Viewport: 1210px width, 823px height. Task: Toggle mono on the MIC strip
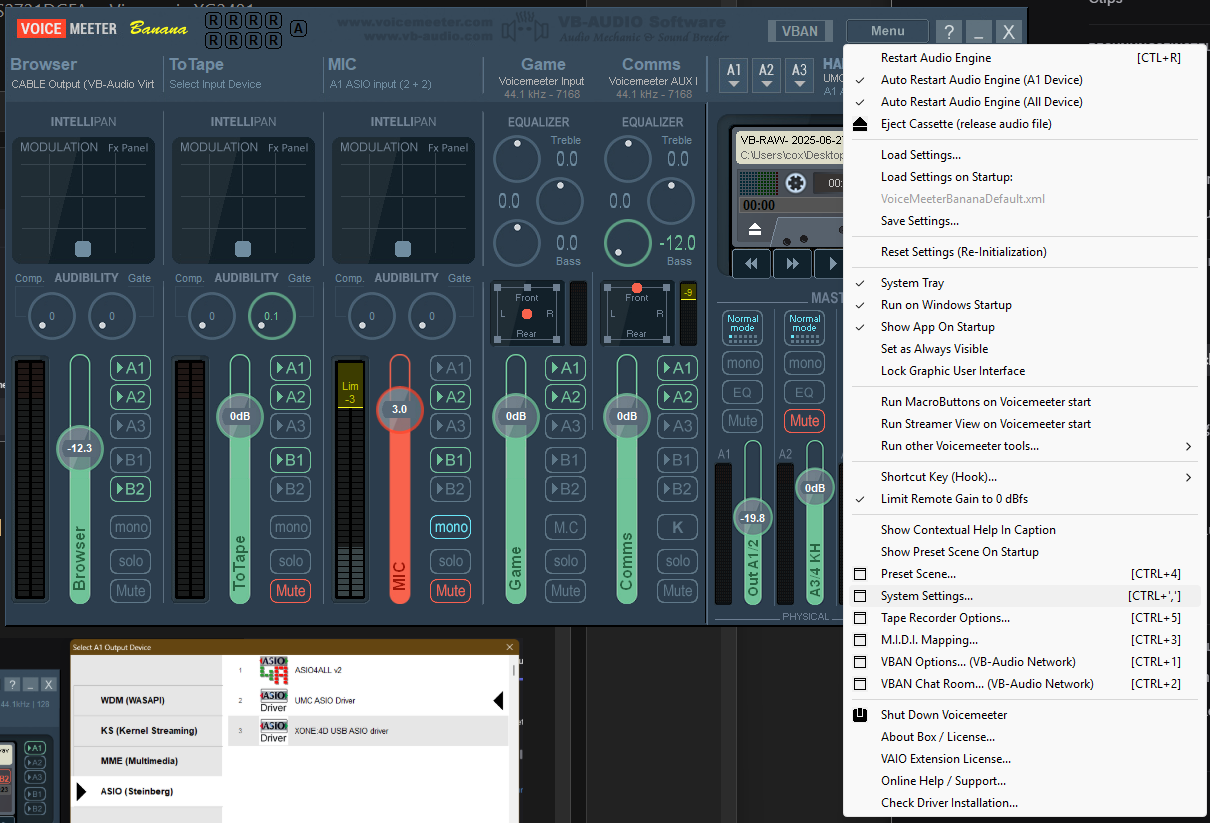[x=451, y=527]
